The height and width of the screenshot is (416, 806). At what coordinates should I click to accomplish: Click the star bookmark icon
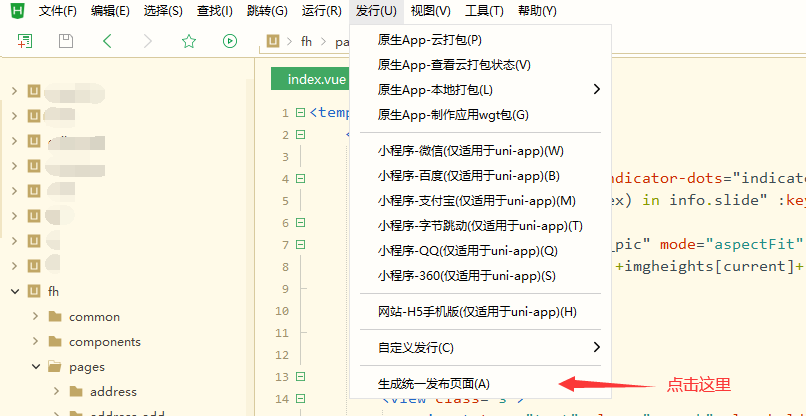(189, 41)
